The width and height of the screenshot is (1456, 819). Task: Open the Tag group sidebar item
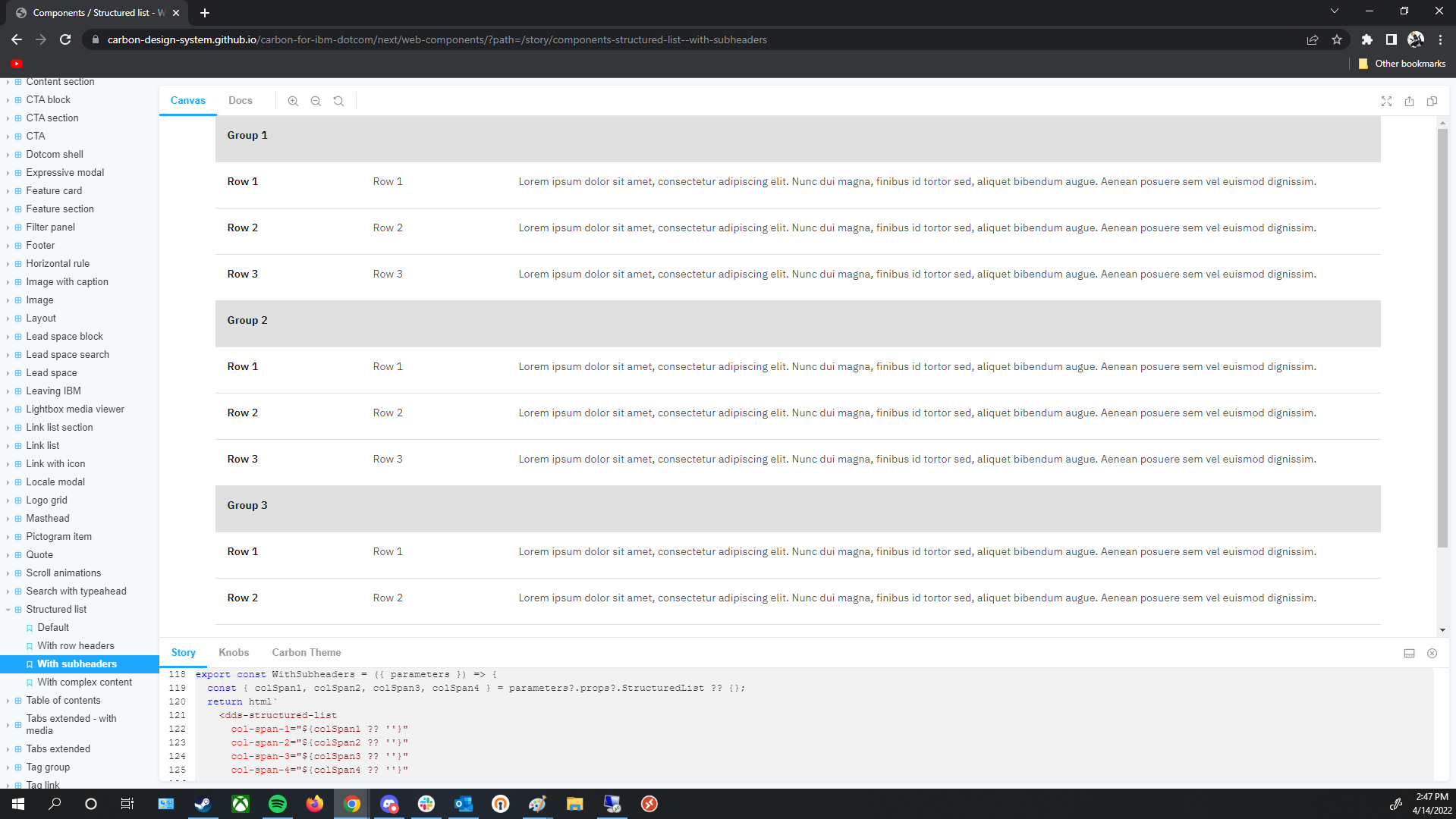(x=48, y=767)
